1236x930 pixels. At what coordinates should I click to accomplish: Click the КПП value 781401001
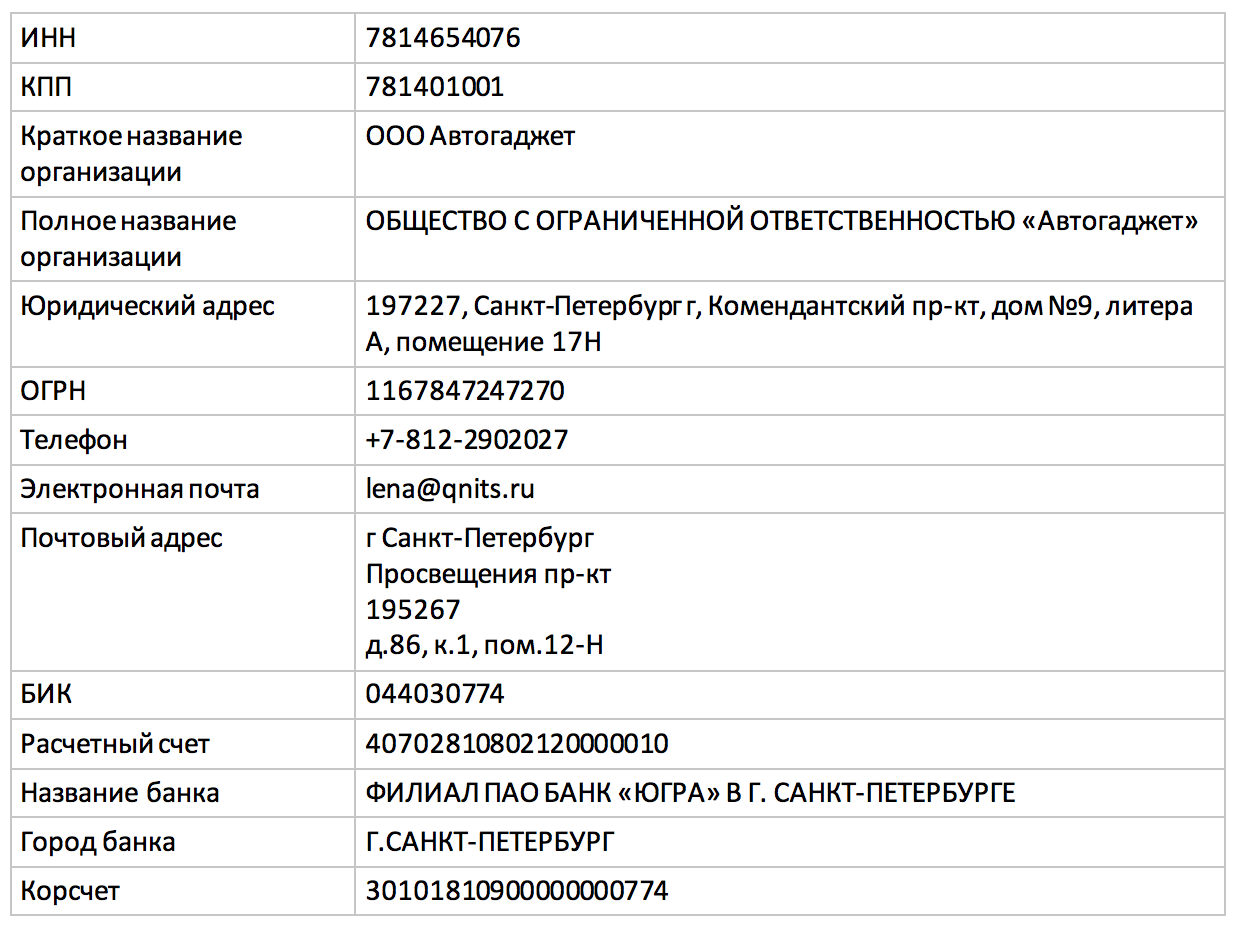pos(435,87)
